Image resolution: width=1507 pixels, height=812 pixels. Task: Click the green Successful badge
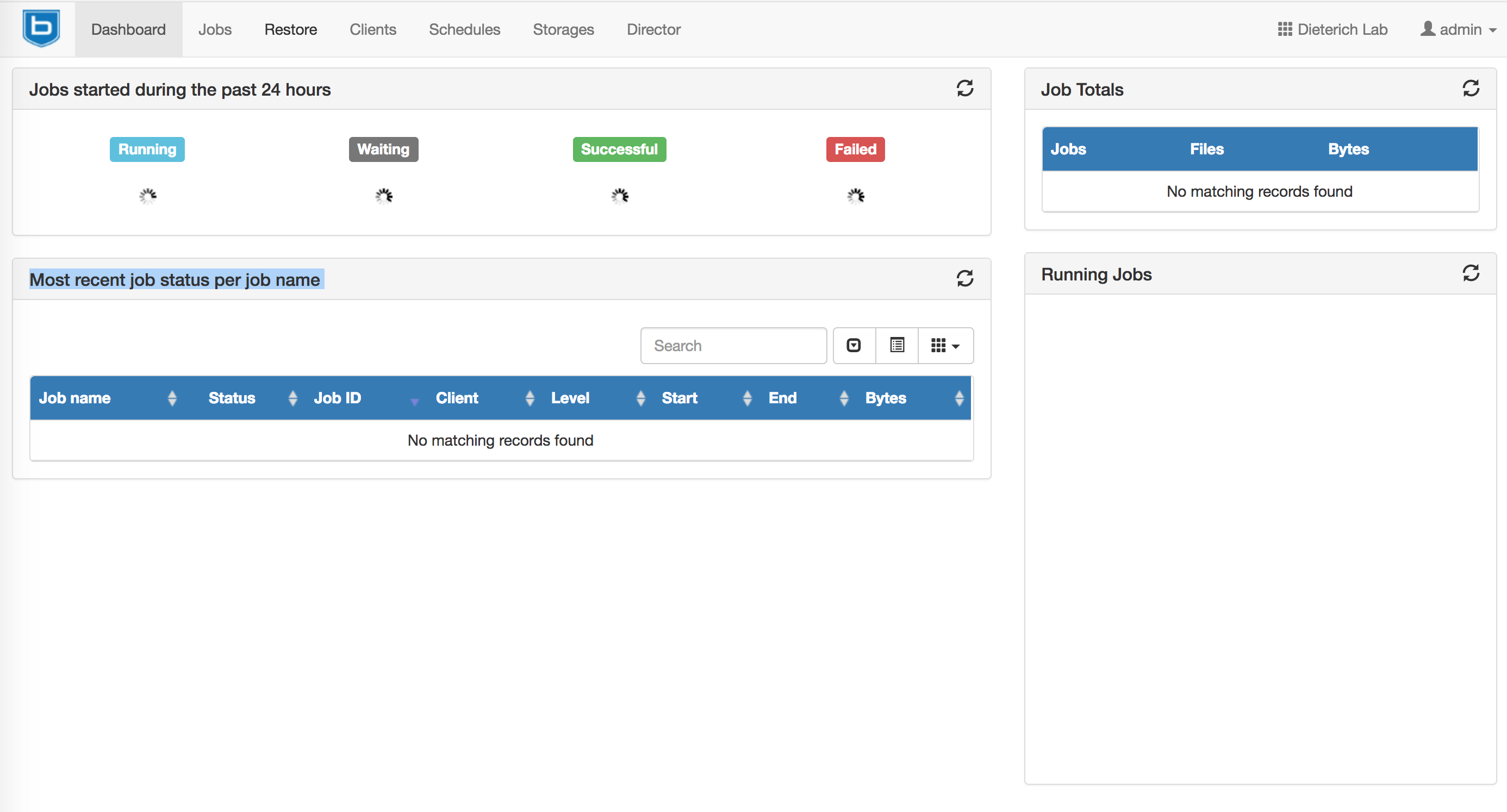point(619,149)
